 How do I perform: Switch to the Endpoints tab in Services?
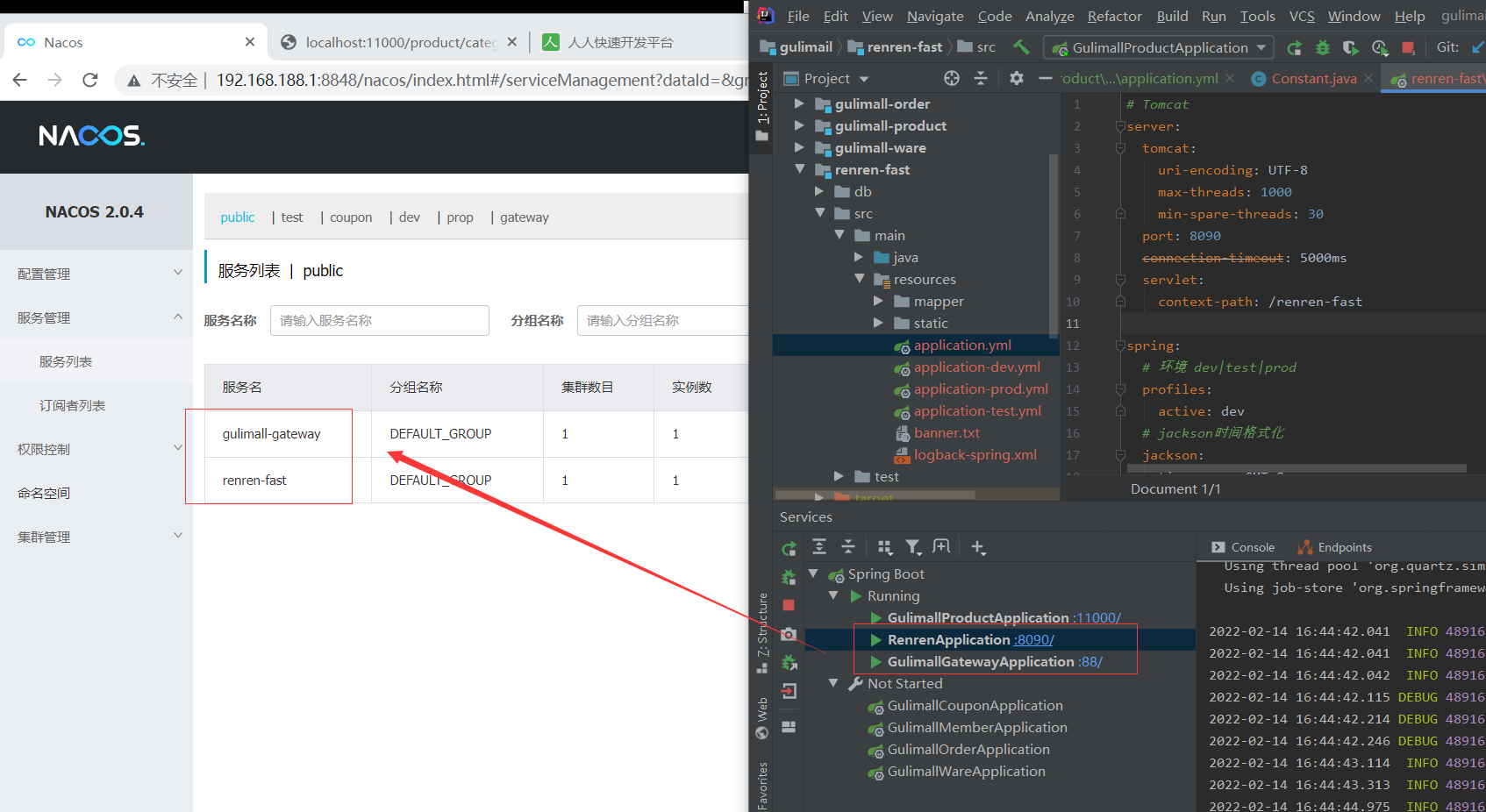[1334, 547]
